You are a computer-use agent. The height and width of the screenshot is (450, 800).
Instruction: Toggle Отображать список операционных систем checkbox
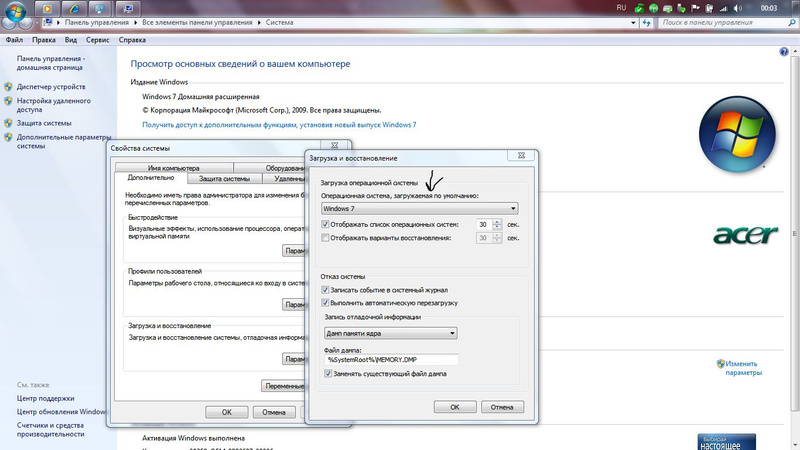[x=325, y=224]
